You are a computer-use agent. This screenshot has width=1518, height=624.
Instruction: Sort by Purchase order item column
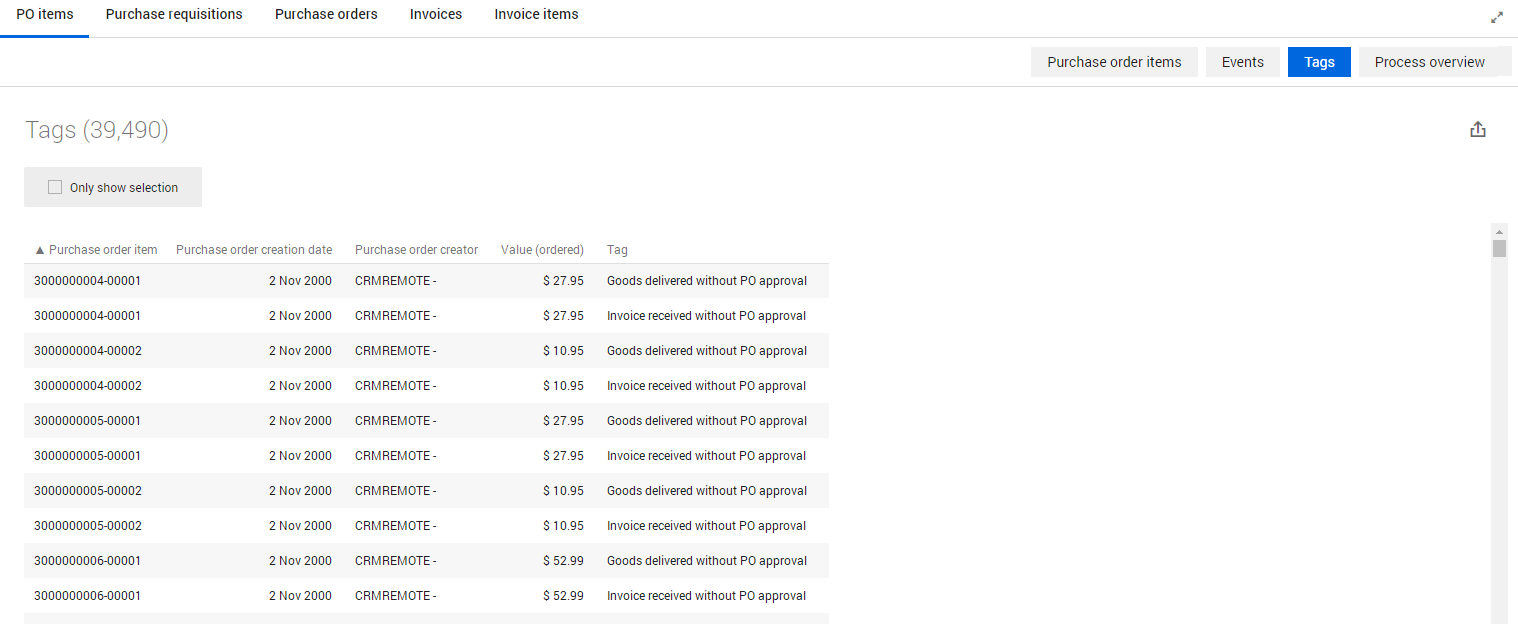[96, 250]
